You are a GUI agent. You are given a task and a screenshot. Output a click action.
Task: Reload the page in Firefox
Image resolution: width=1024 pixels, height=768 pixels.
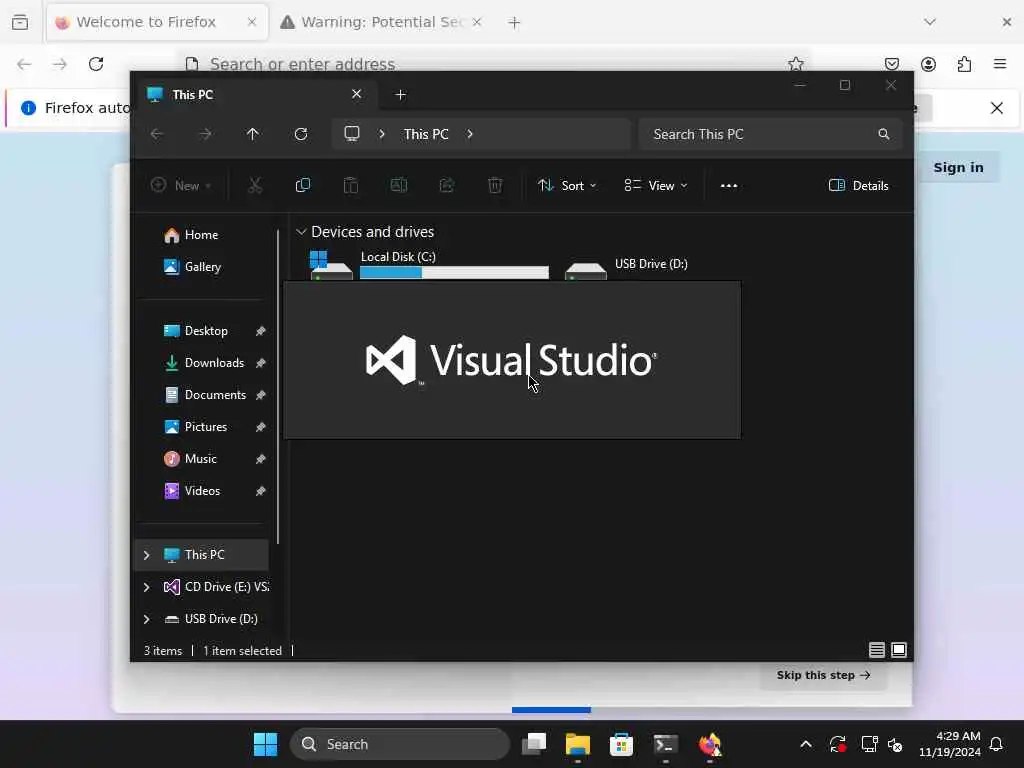tap(96, 64)
